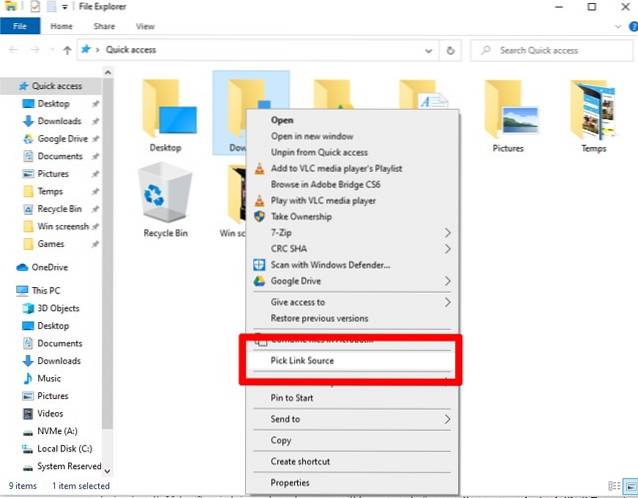The width and height of the screenshot is (638, 498).
Task: Click the pin icon next to sidebar Temps
Action: click(95, 191)
